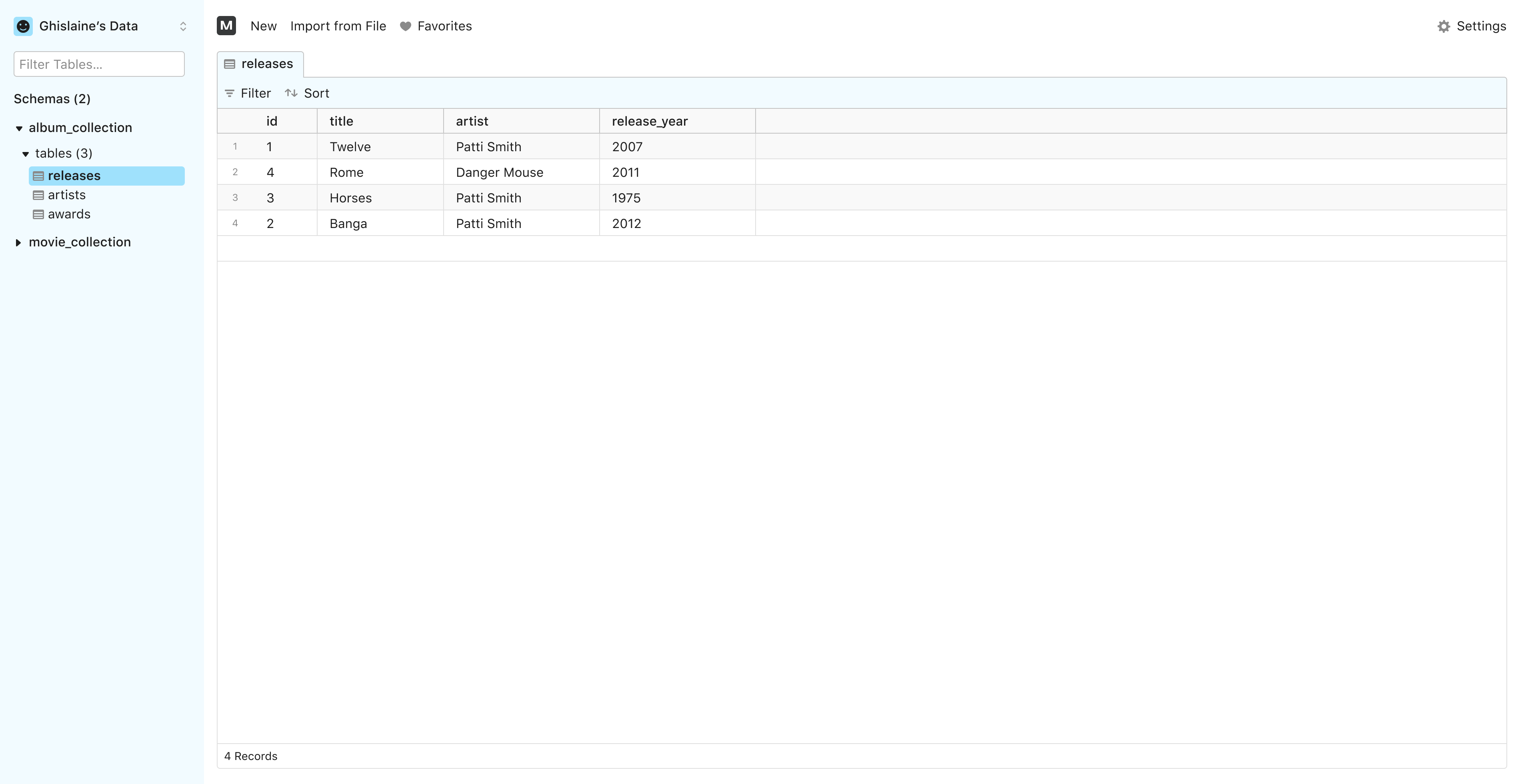The image size is (1520, 784).
Task: Click the artist column header
Action: click(x=522, y=121)
